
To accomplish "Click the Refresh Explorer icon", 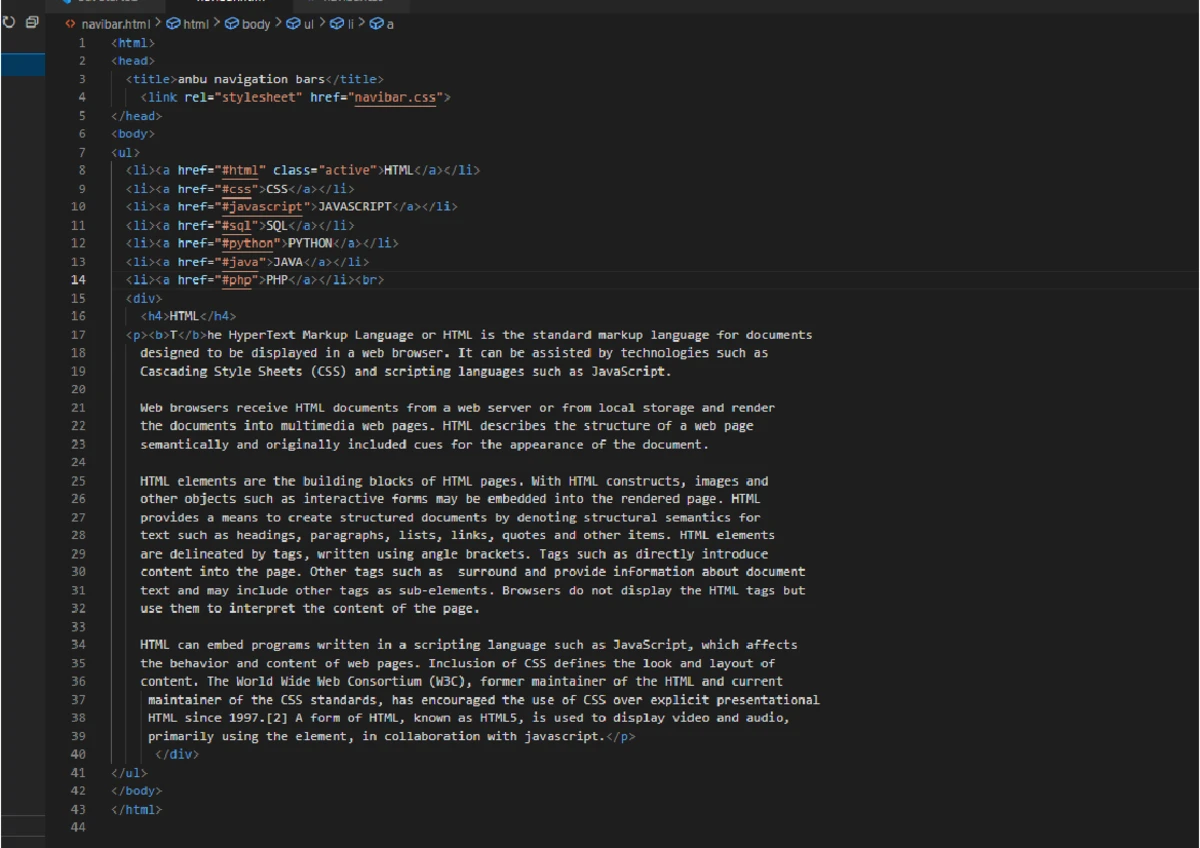I will coord(9,22).
